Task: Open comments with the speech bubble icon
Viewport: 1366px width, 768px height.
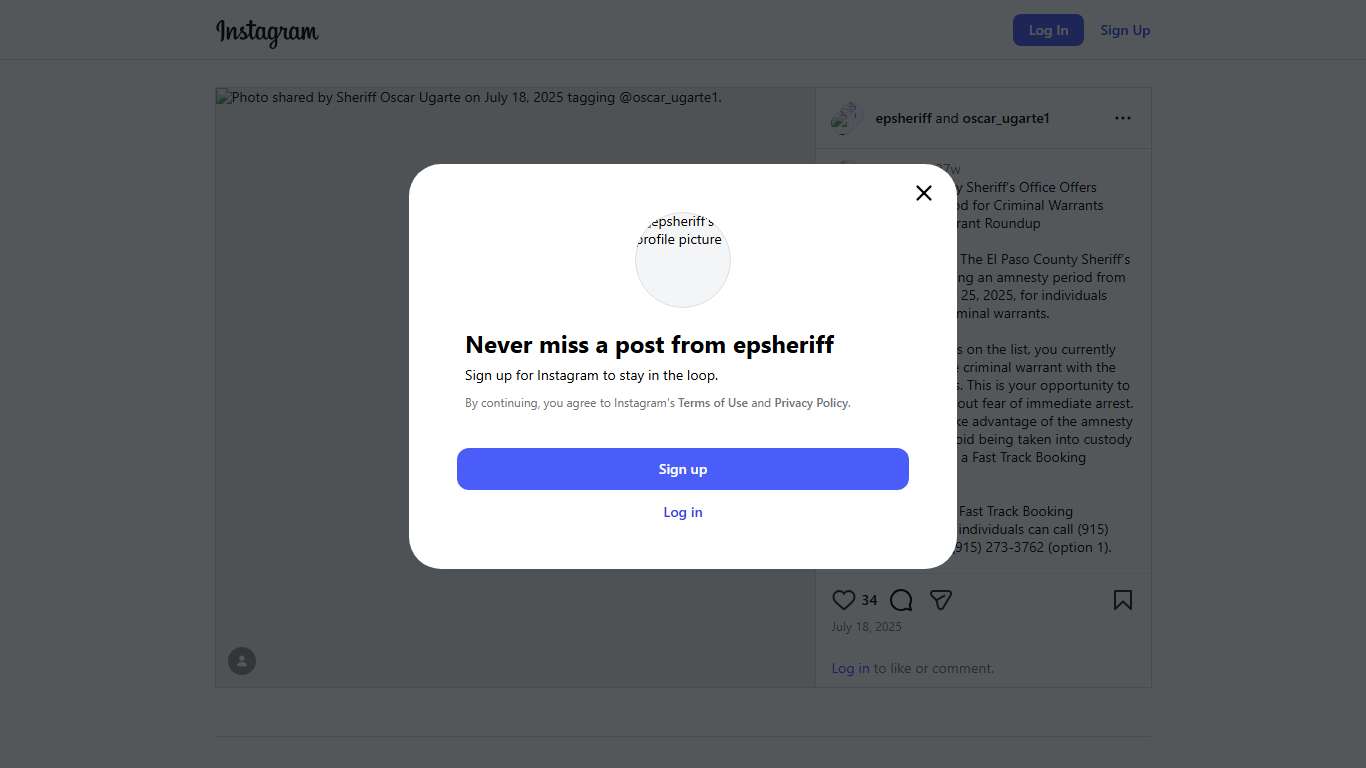Action: [x=901, y=600]
